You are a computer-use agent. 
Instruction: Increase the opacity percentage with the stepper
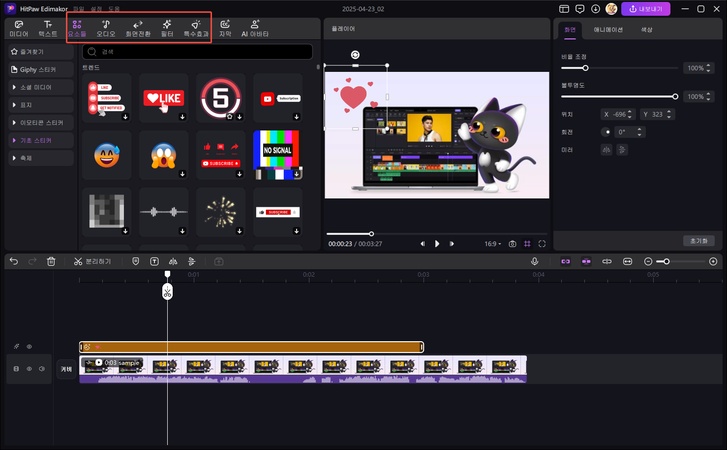(x=708, y=95)
